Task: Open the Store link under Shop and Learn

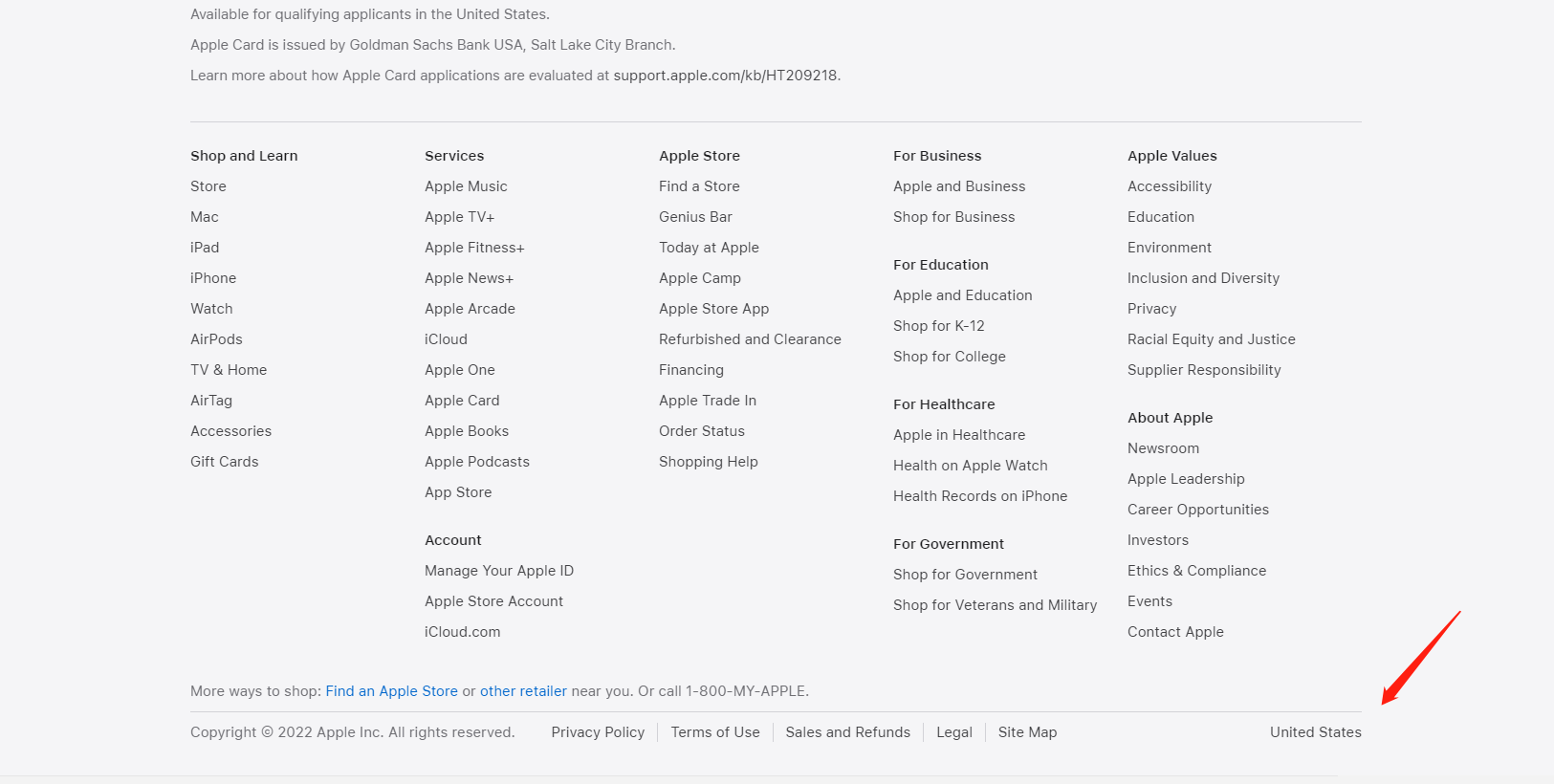Action: click(208, 186)
